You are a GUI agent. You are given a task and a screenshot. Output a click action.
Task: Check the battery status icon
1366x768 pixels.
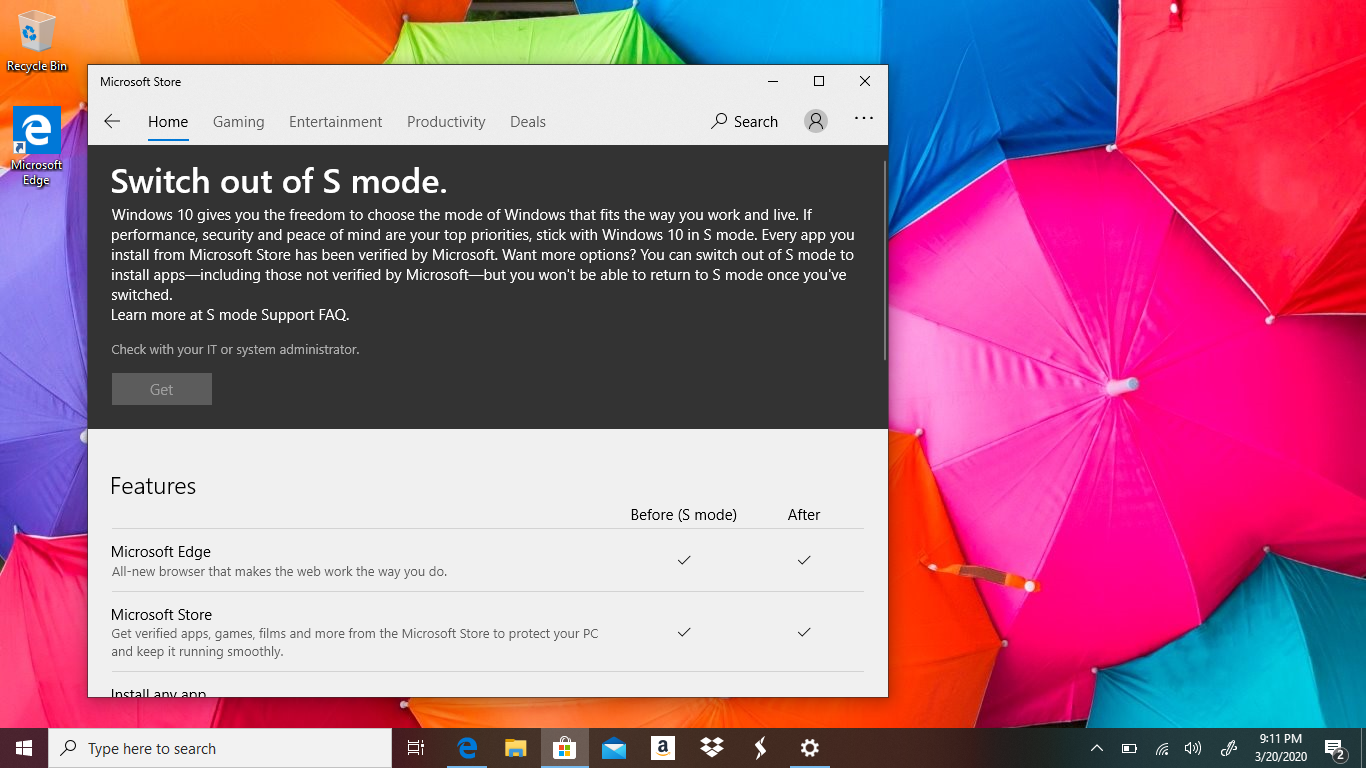[1129, 748]
